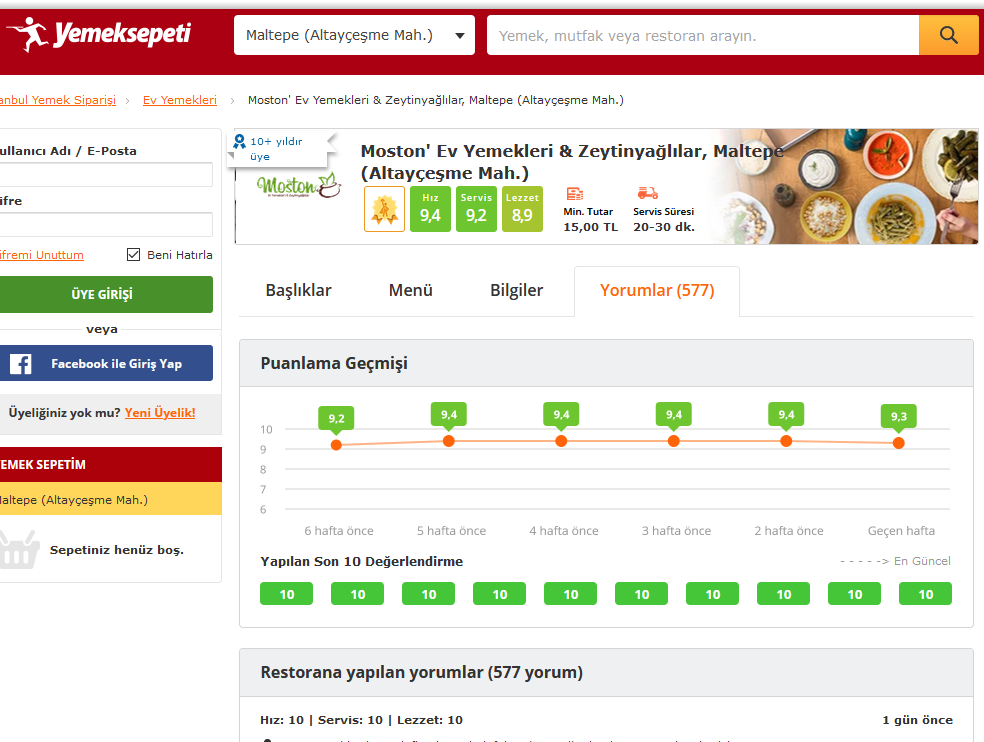Click the 5 hafta önce chart point
Viewport: 984px width, 742px height.
point(449,441)
